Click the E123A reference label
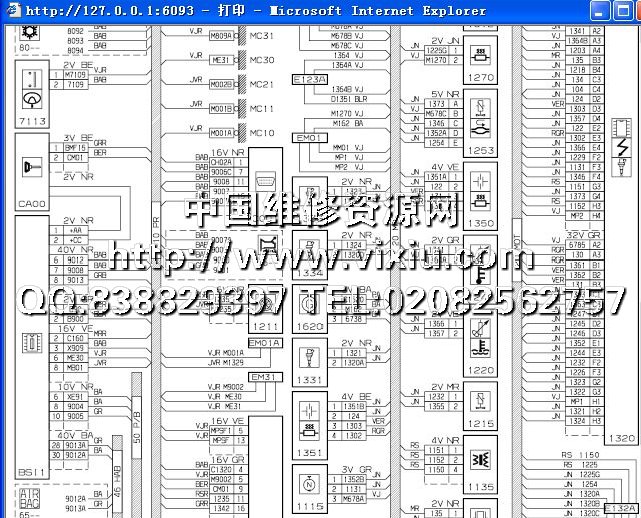This screenshot has width=641, height=518. [x=307, y=78]
